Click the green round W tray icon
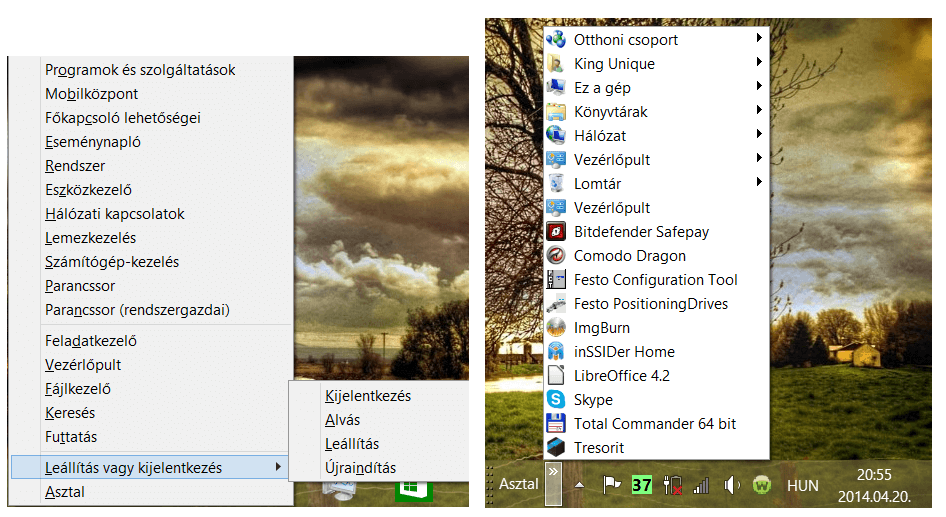This screenshot has height=517, width=946. (762, 484)
